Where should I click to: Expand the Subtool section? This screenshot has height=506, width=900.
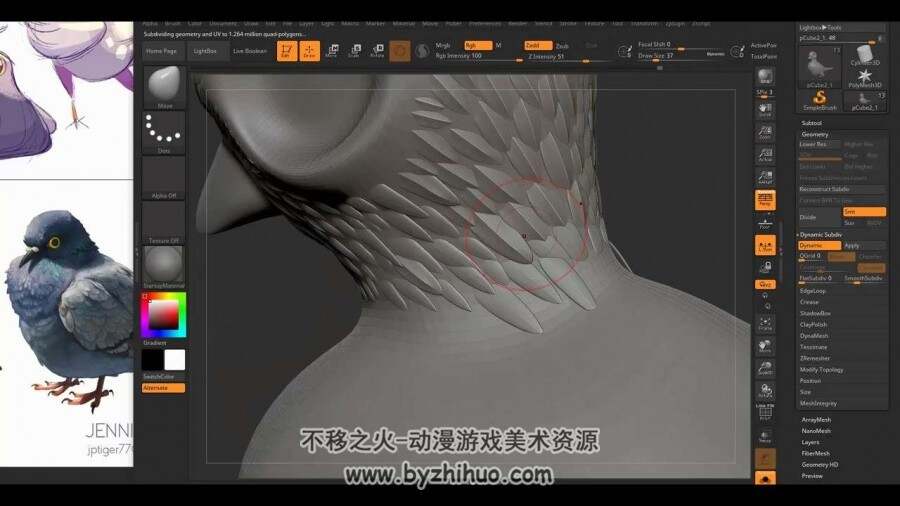pyautogui.click(x=811, y=123)
